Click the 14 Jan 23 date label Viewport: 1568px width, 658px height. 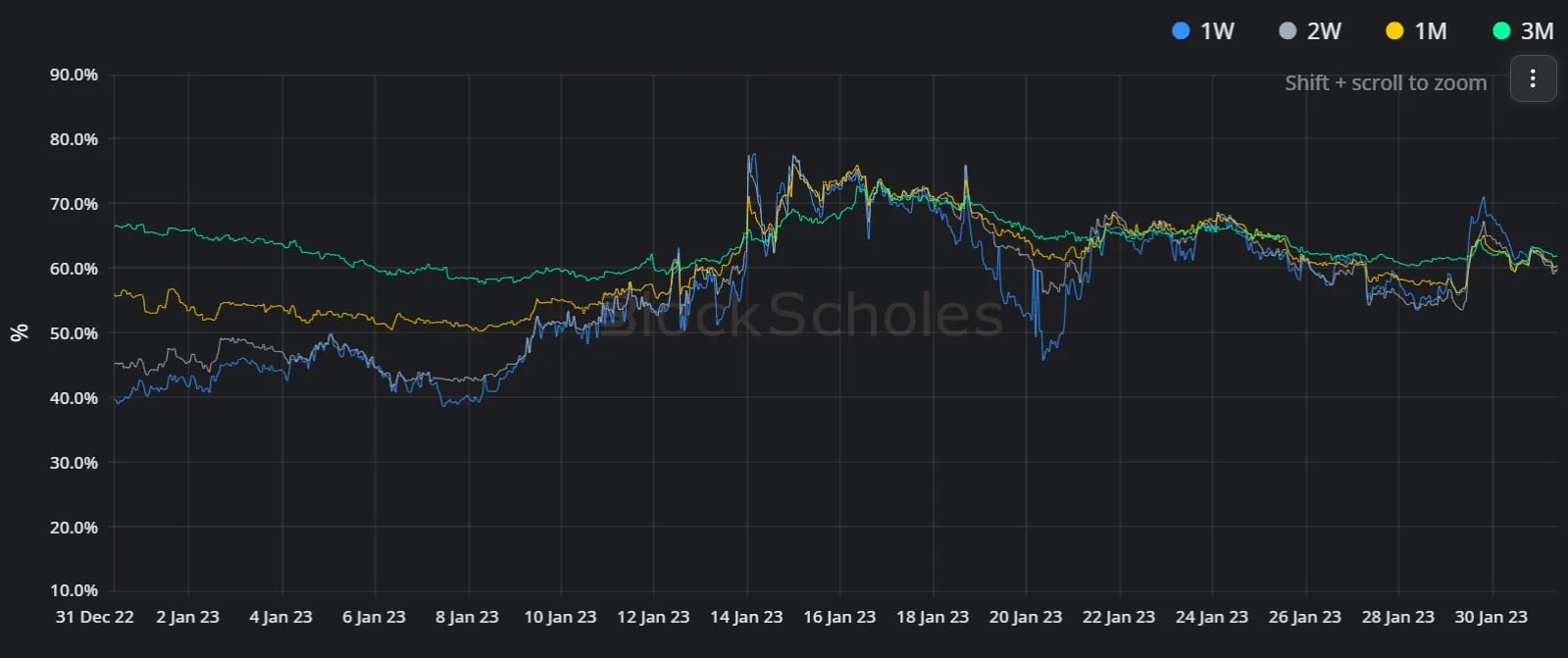(746, 617)
